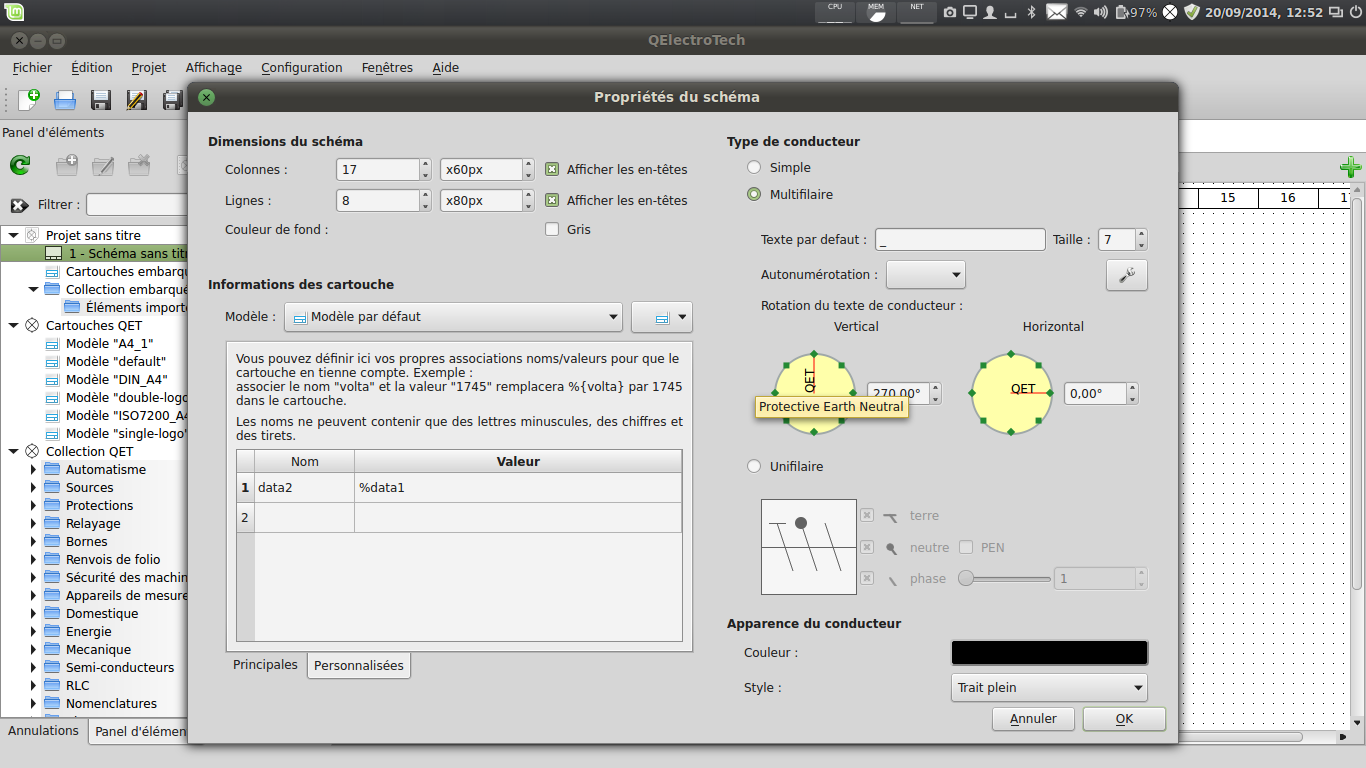Click the Bluetooth icon in system tray
The height and width of the screenshot is (768, 1366).
tap(1032, 12)
